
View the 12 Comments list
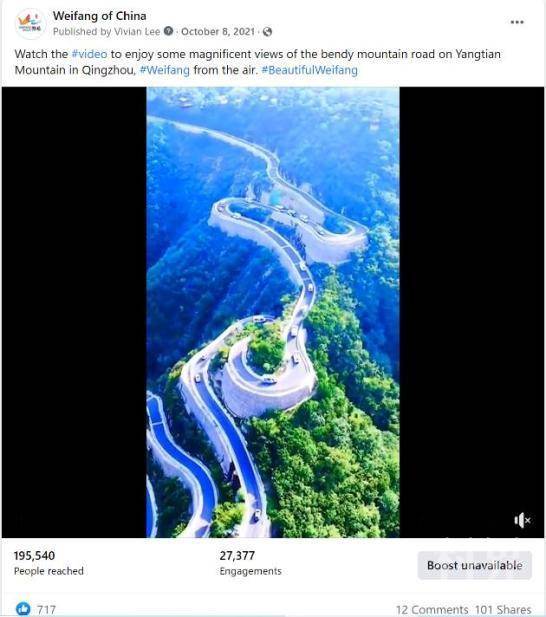pos(431,610)
